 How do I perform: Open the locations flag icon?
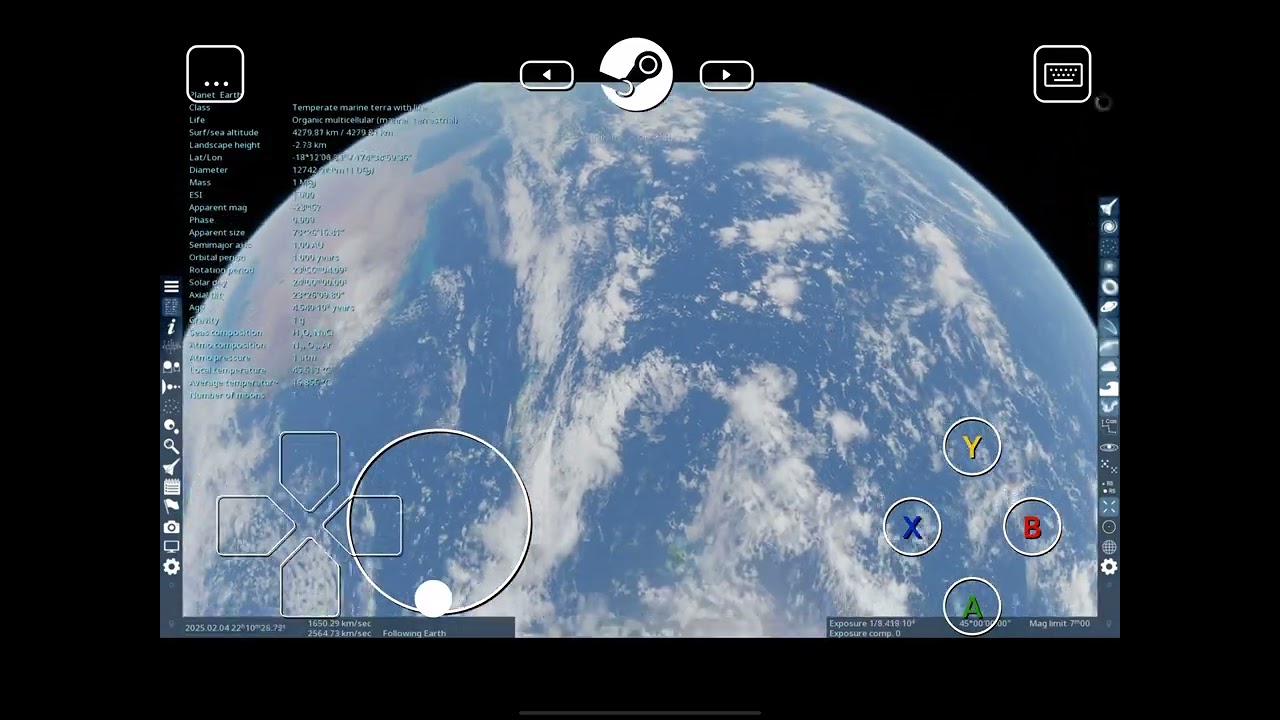pos(171,506)
